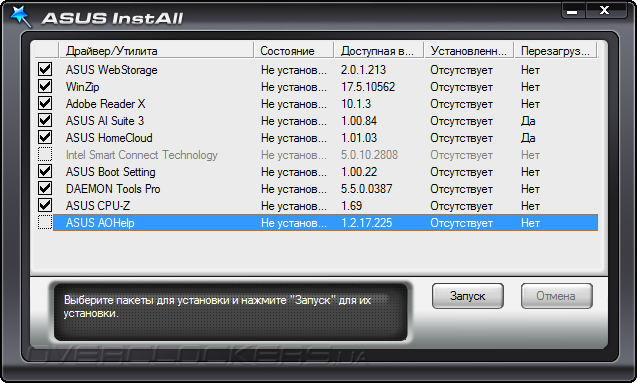
Task: Click the Да restart value for AI Suite 3
Action: [528, 121]
